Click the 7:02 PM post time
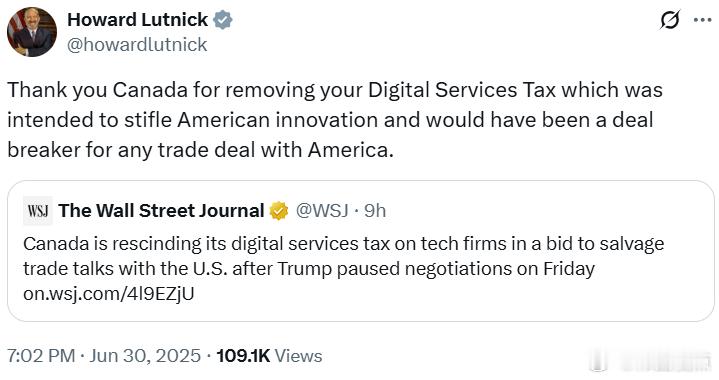The image size is (719, 380). tap(41, 356)
